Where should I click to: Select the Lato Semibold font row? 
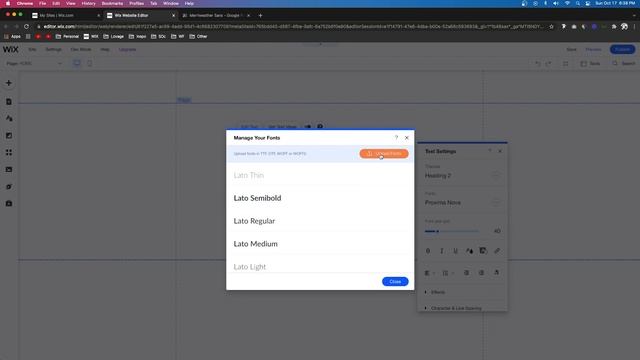[320, 198]
